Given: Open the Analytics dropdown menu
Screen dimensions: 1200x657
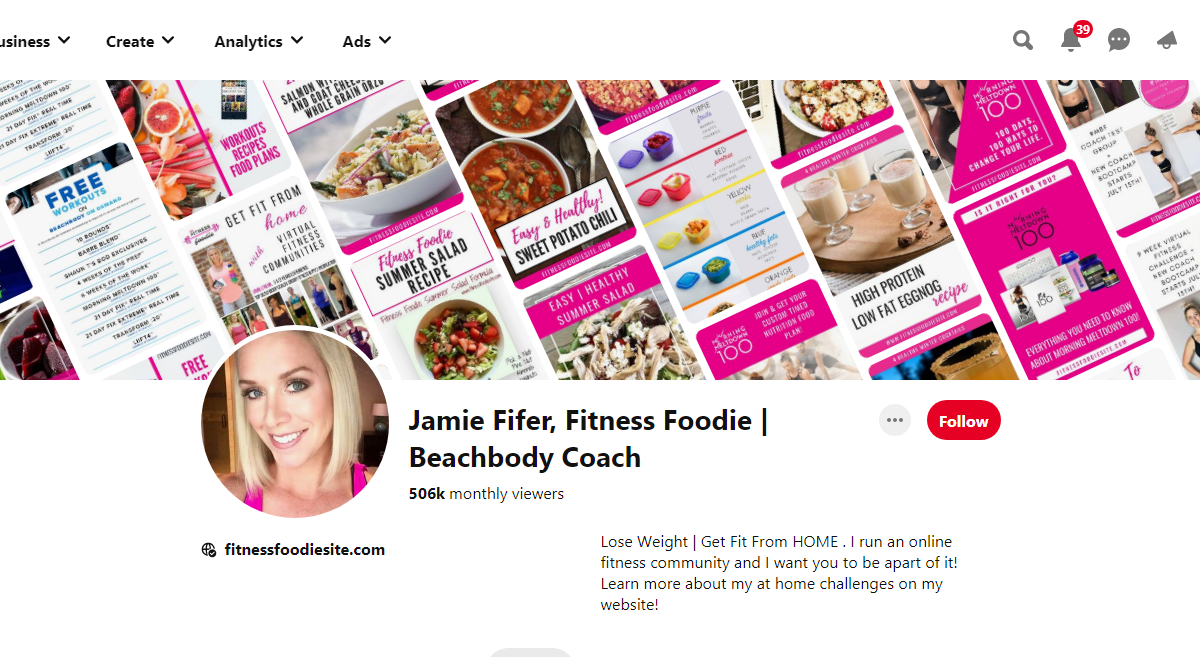Looking at the screenshot, I should pos(259,41).
